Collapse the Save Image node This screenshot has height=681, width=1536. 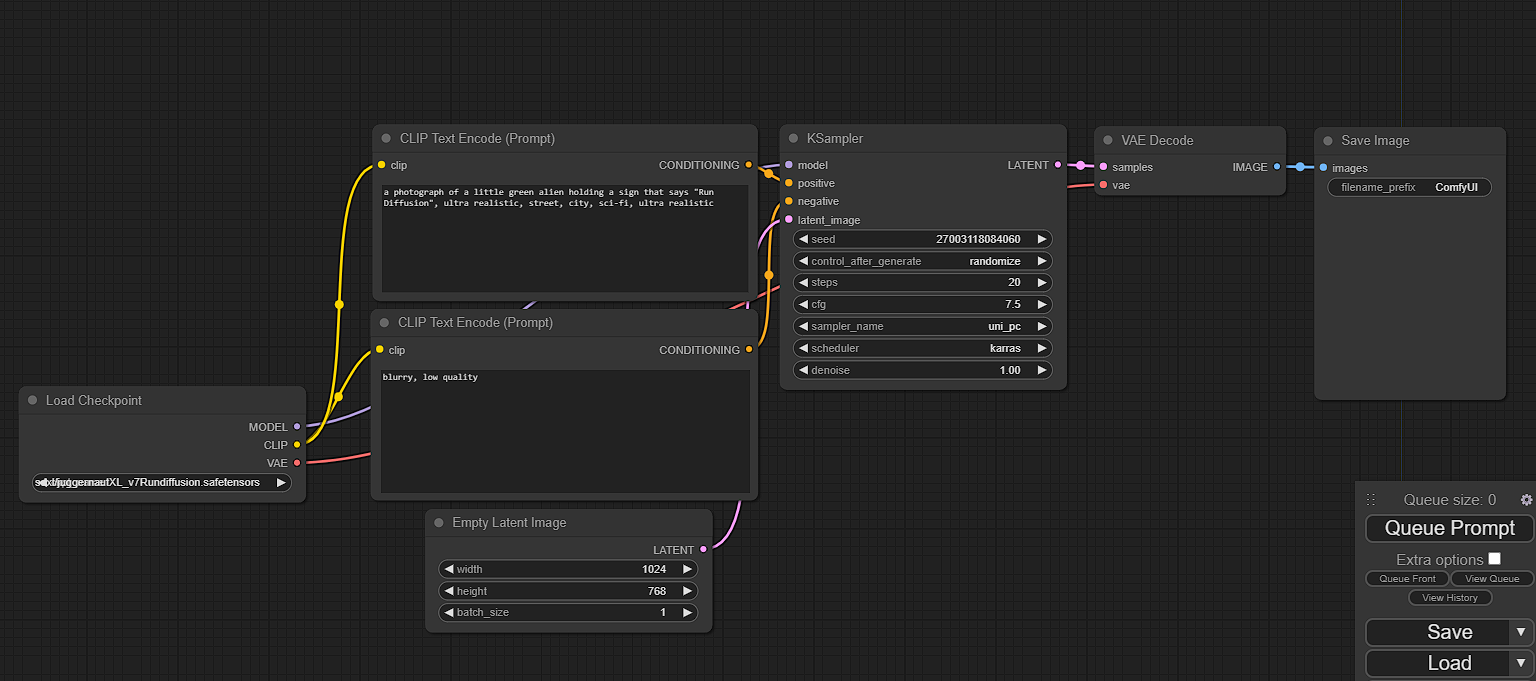coord(1328,140)
